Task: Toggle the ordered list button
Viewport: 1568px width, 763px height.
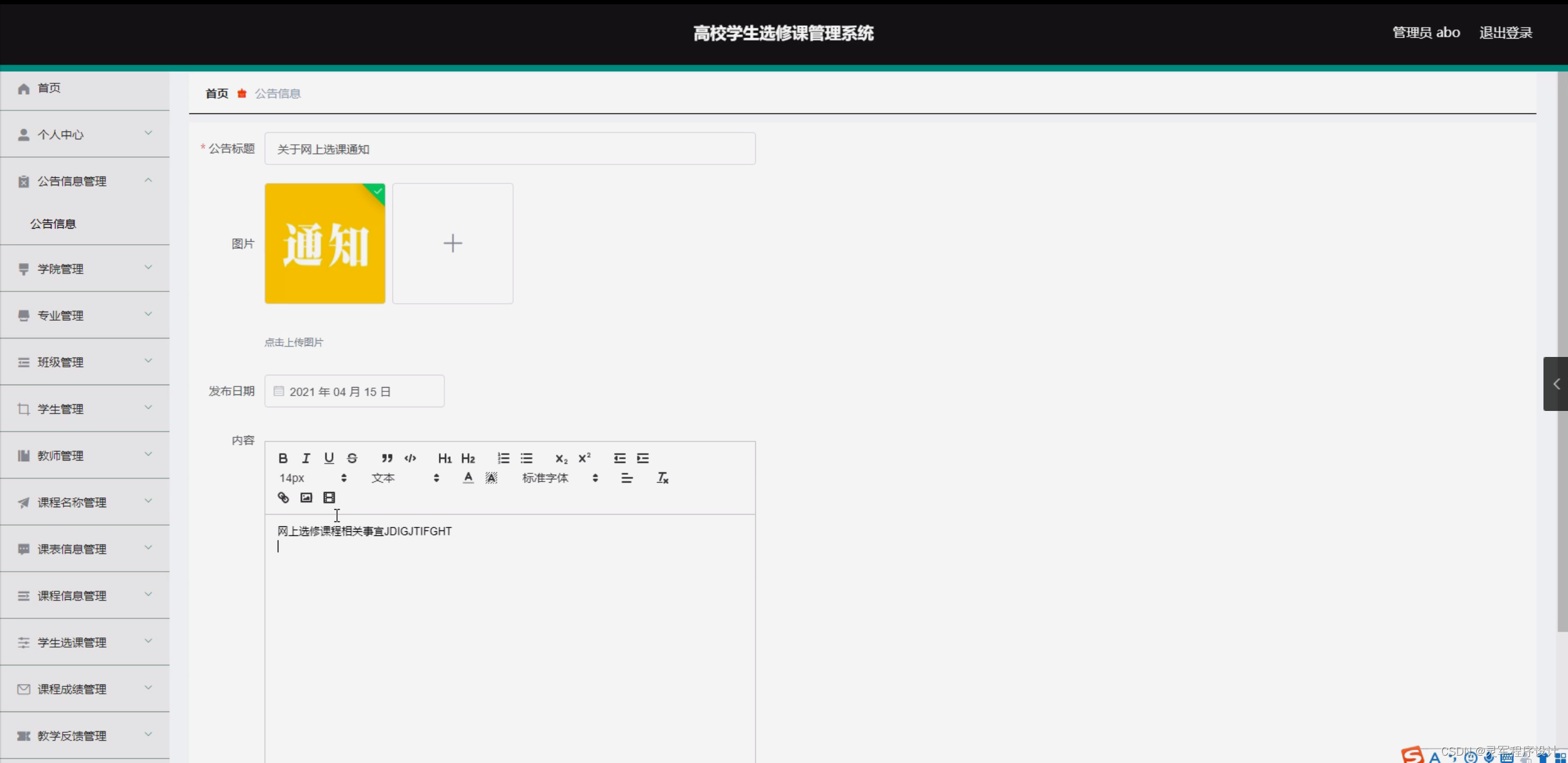Action: [x=503, y=458]
